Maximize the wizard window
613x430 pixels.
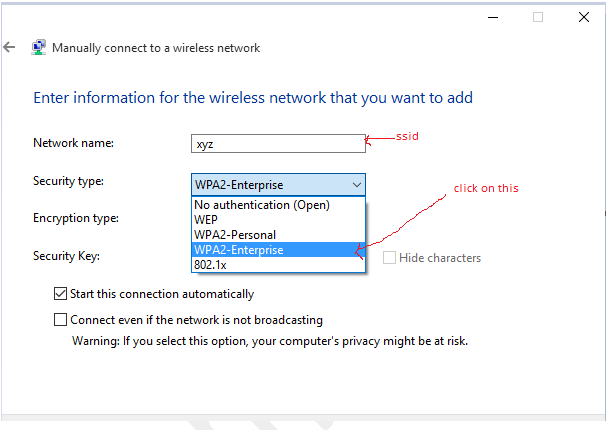click(538, 17)
